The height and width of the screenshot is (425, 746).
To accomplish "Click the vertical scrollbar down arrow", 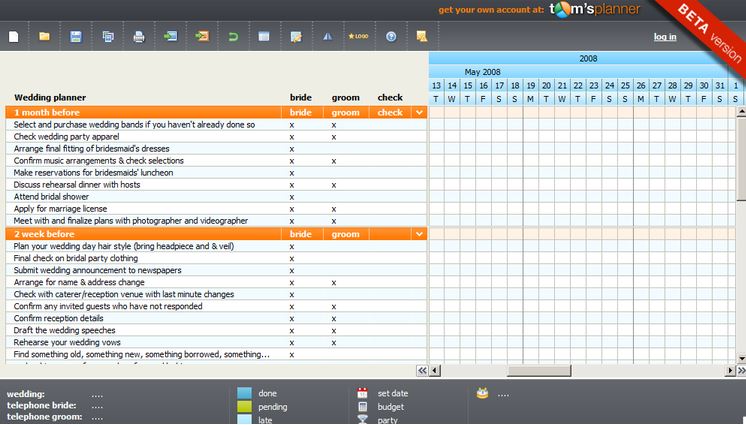I will pyautogui.click(x=741, y=358).
